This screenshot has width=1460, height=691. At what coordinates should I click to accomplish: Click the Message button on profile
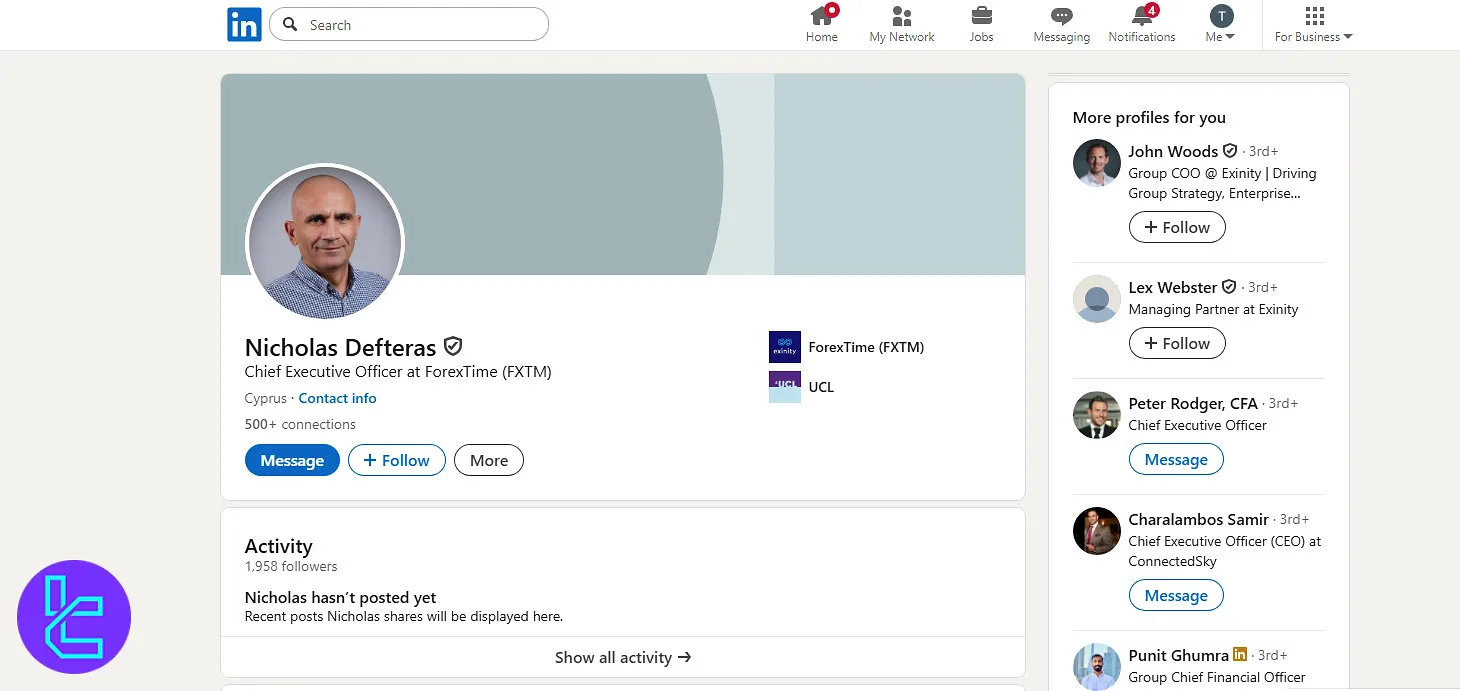pos(292,460)
